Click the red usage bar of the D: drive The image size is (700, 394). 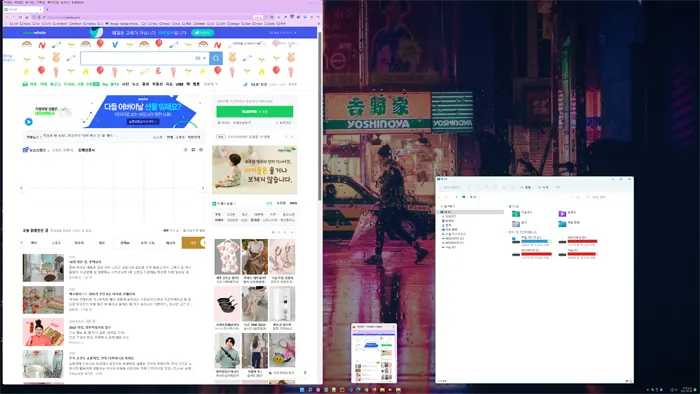coord(582,241)
